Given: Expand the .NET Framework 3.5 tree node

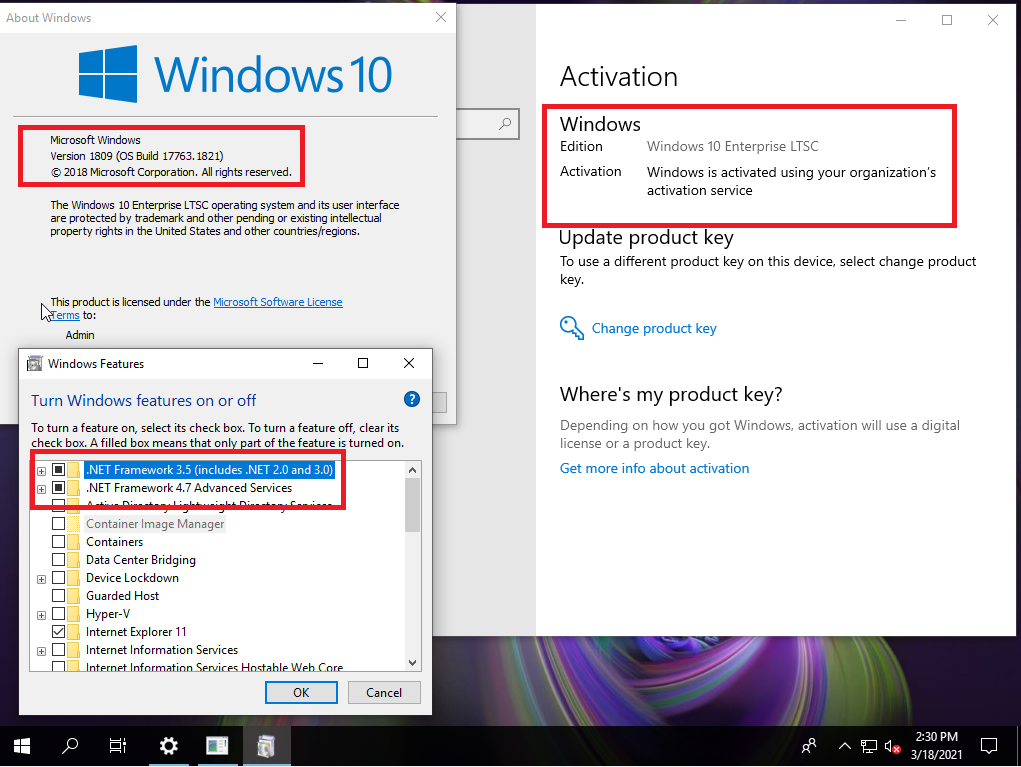Looking at the screenshot, I should pos(42,471).
